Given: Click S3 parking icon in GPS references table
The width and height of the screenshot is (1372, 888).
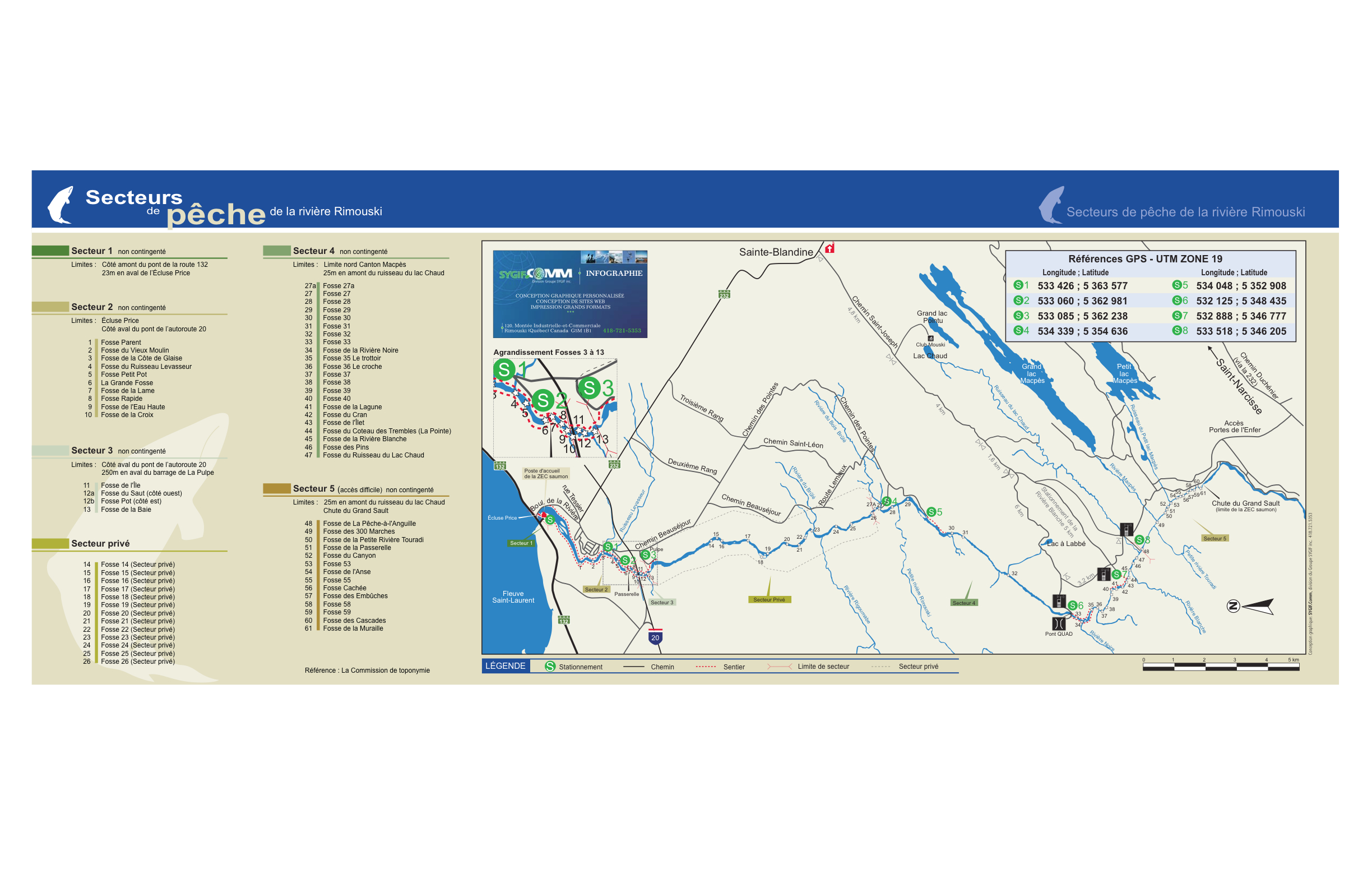Looking at the screenshot, I should 1018,316.
